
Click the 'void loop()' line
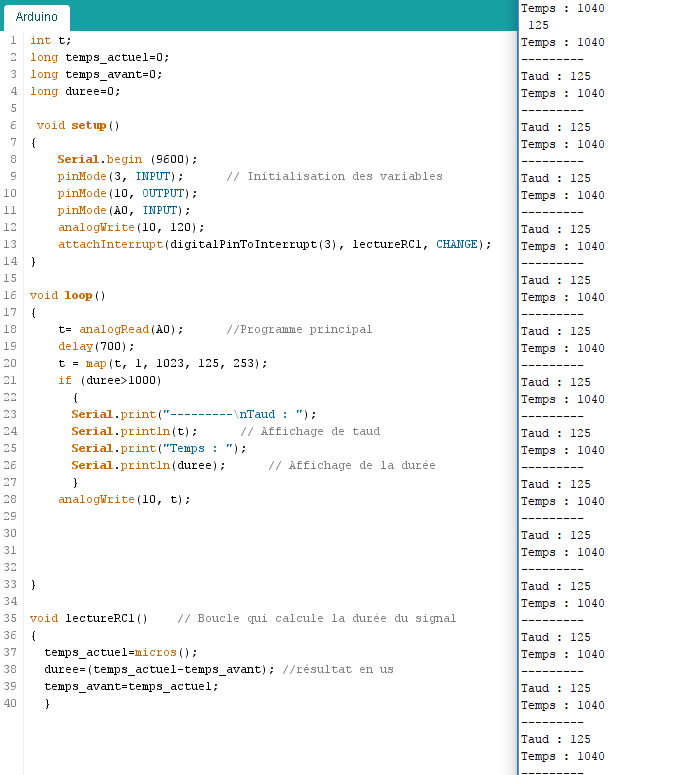[x=67, y=296]
